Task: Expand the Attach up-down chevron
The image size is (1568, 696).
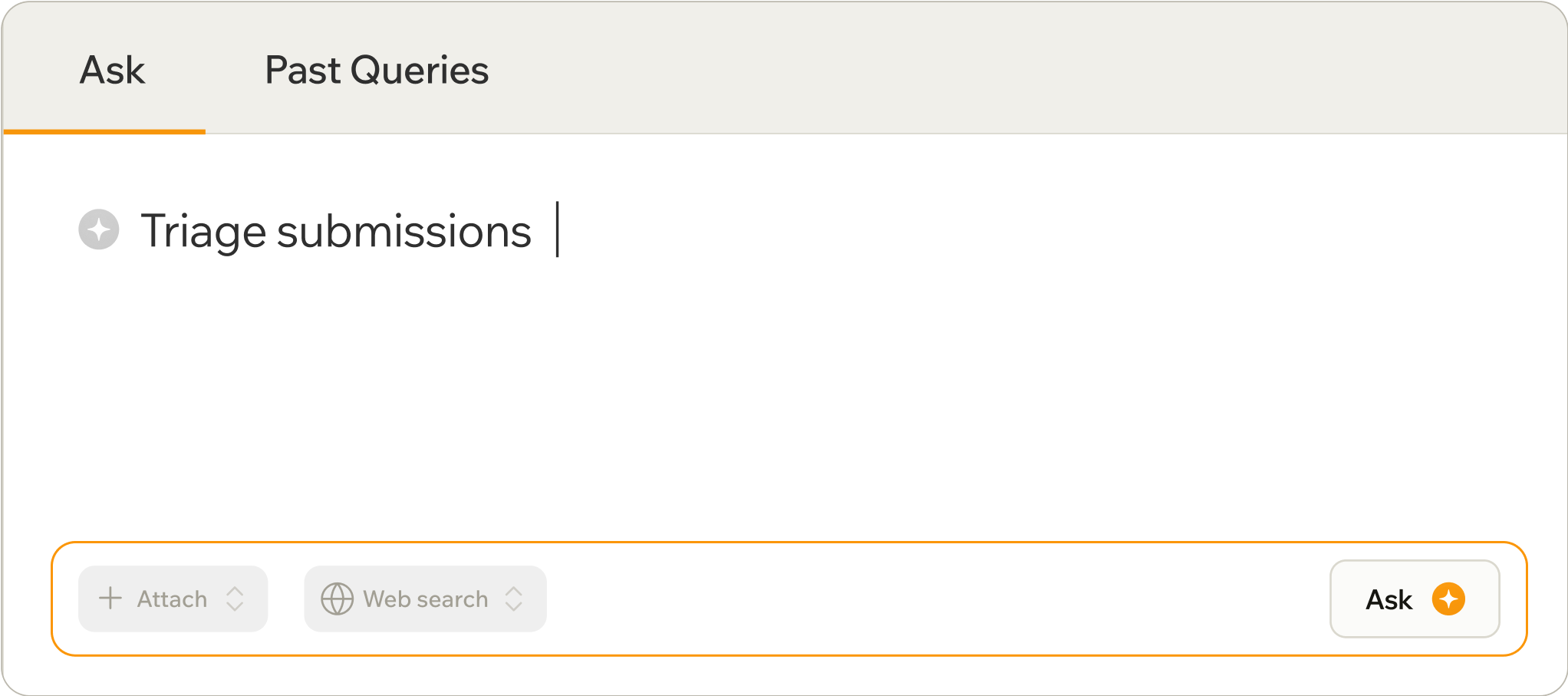Action: 235,599
